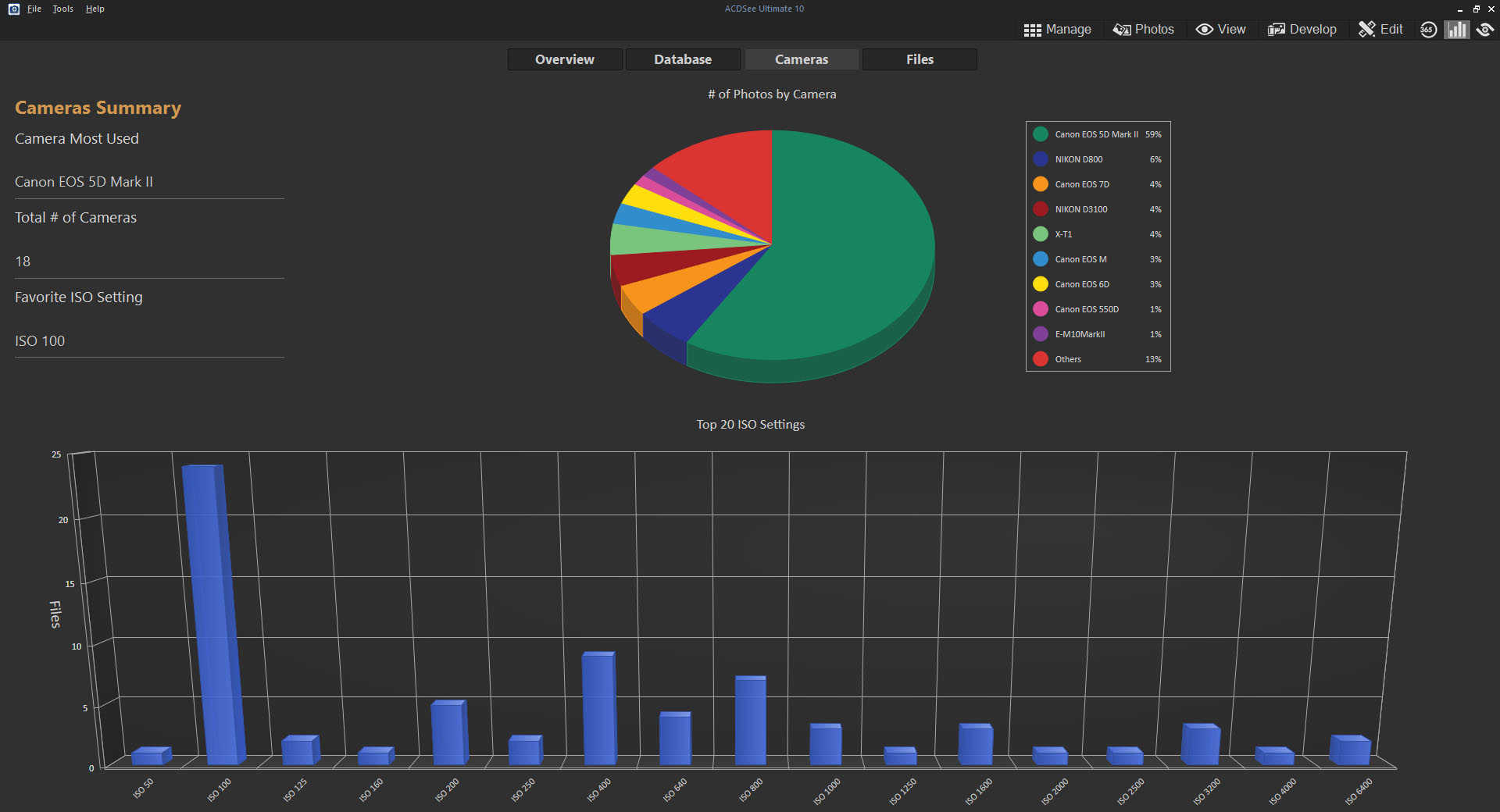
Task: Click the X-T1 light green swatch
Action: click(1040, 234)
